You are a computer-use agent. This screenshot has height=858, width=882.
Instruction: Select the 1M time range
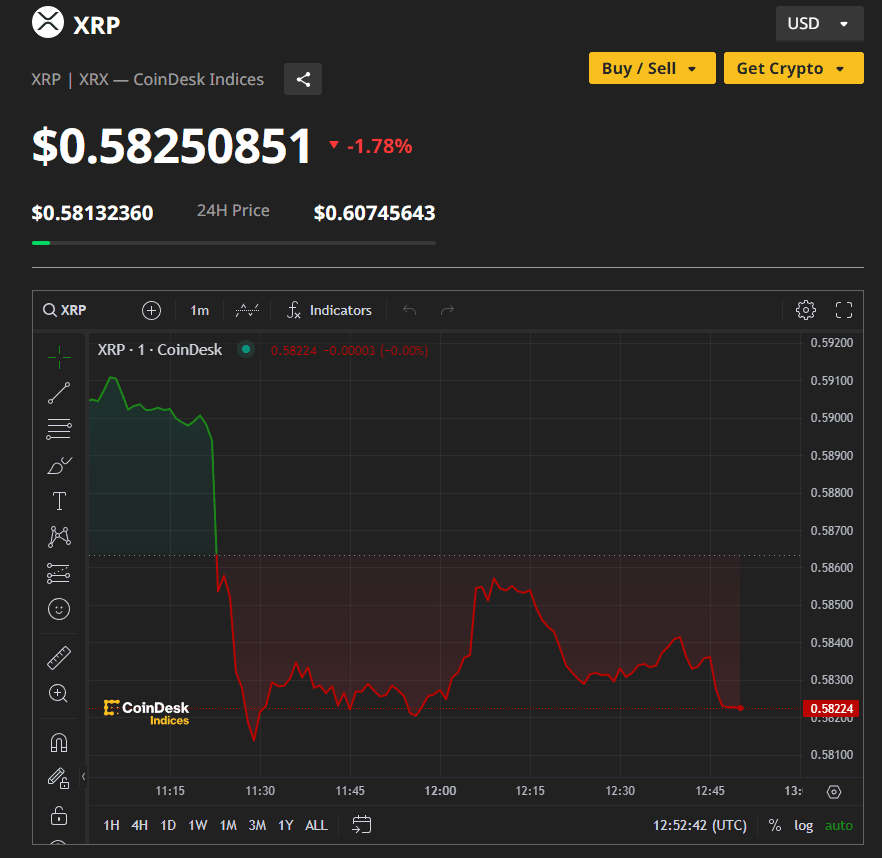(228, 825)
